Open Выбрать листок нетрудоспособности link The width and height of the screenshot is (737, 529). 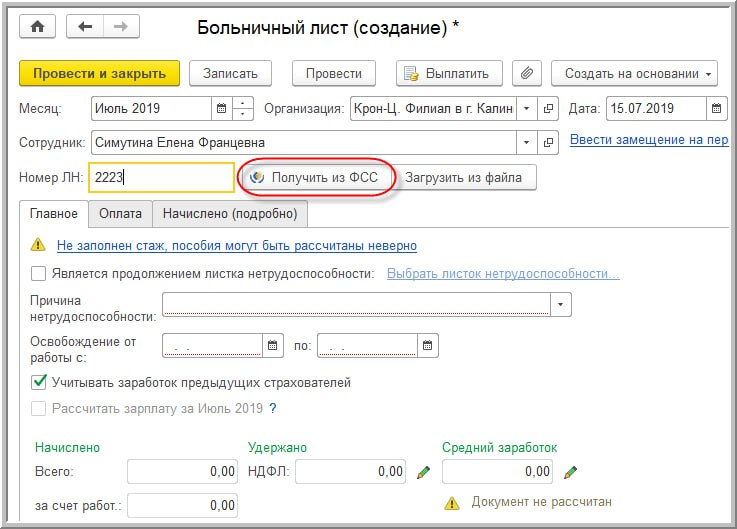(x=503, y=274)
